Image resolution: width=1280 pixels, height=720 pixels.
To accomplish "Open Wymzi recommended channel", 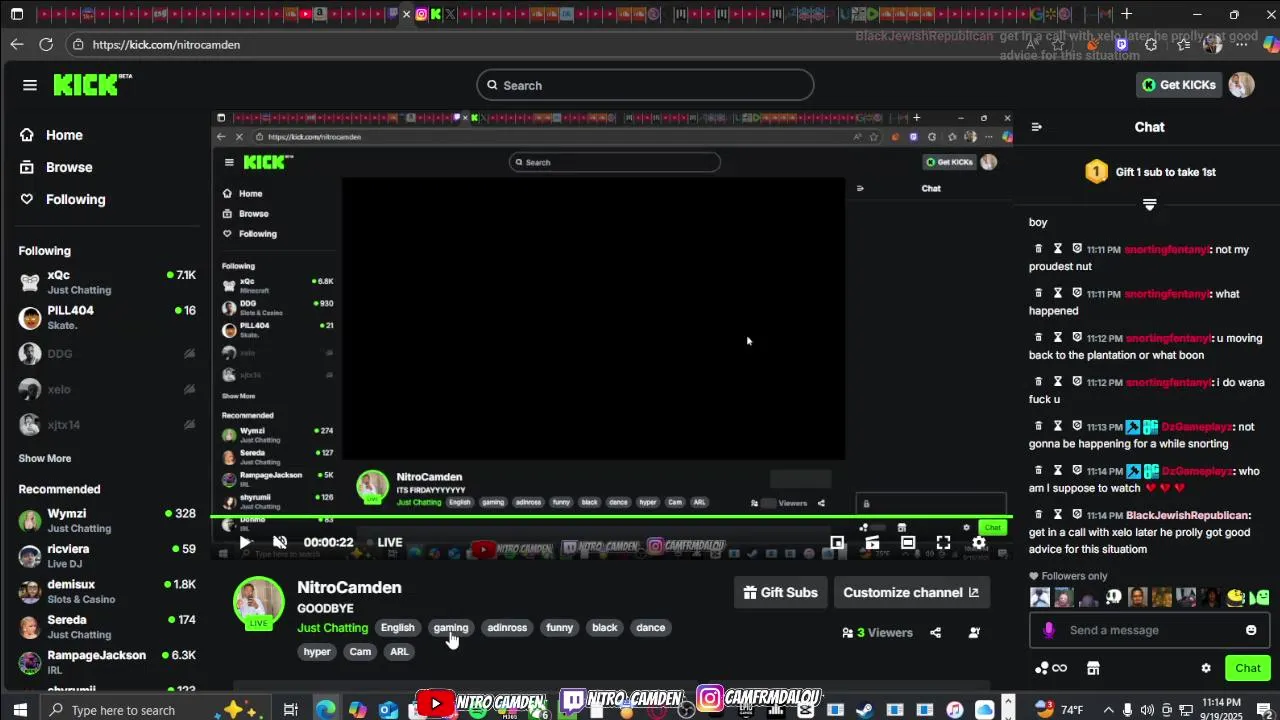I will coord(106,521).
